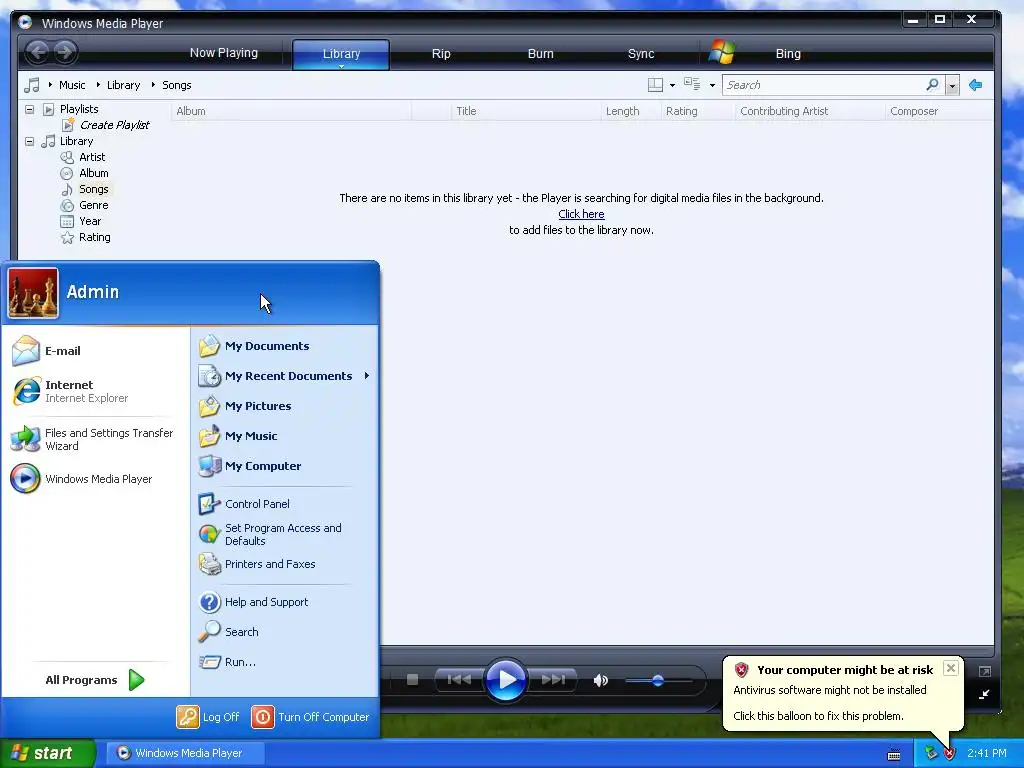This screenshot has width=1024, height=768.
Task: Collapse the Playlists tree node
Action: point(29,109)
